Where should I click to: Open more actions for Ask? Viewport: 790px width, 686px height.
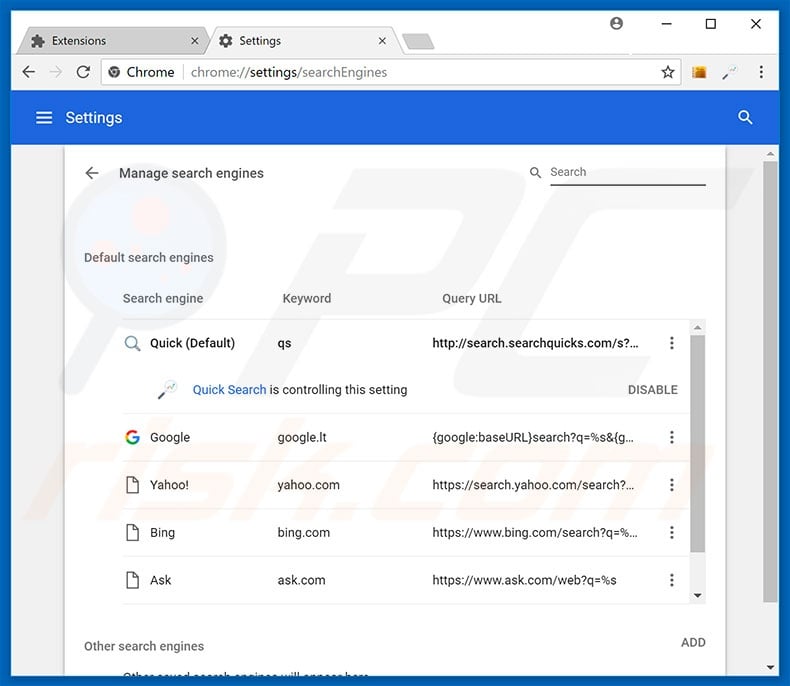pyautogui.click(x=672, y=580)
